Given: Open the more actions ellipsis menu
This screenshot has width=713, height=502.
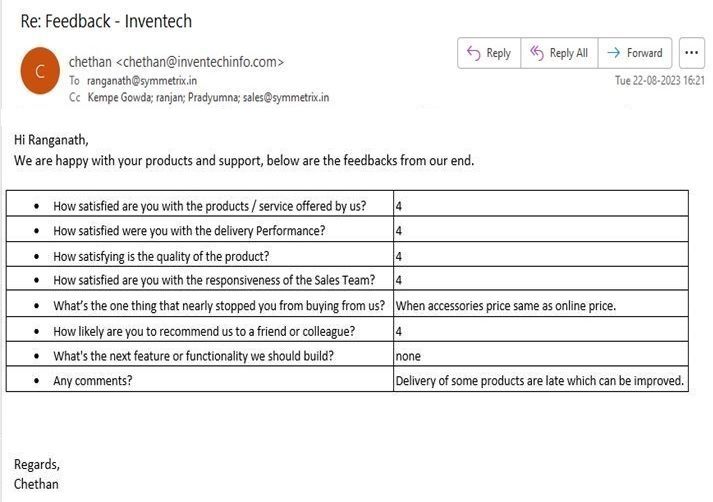Looking at the screenshot, I should coord(692,53).
